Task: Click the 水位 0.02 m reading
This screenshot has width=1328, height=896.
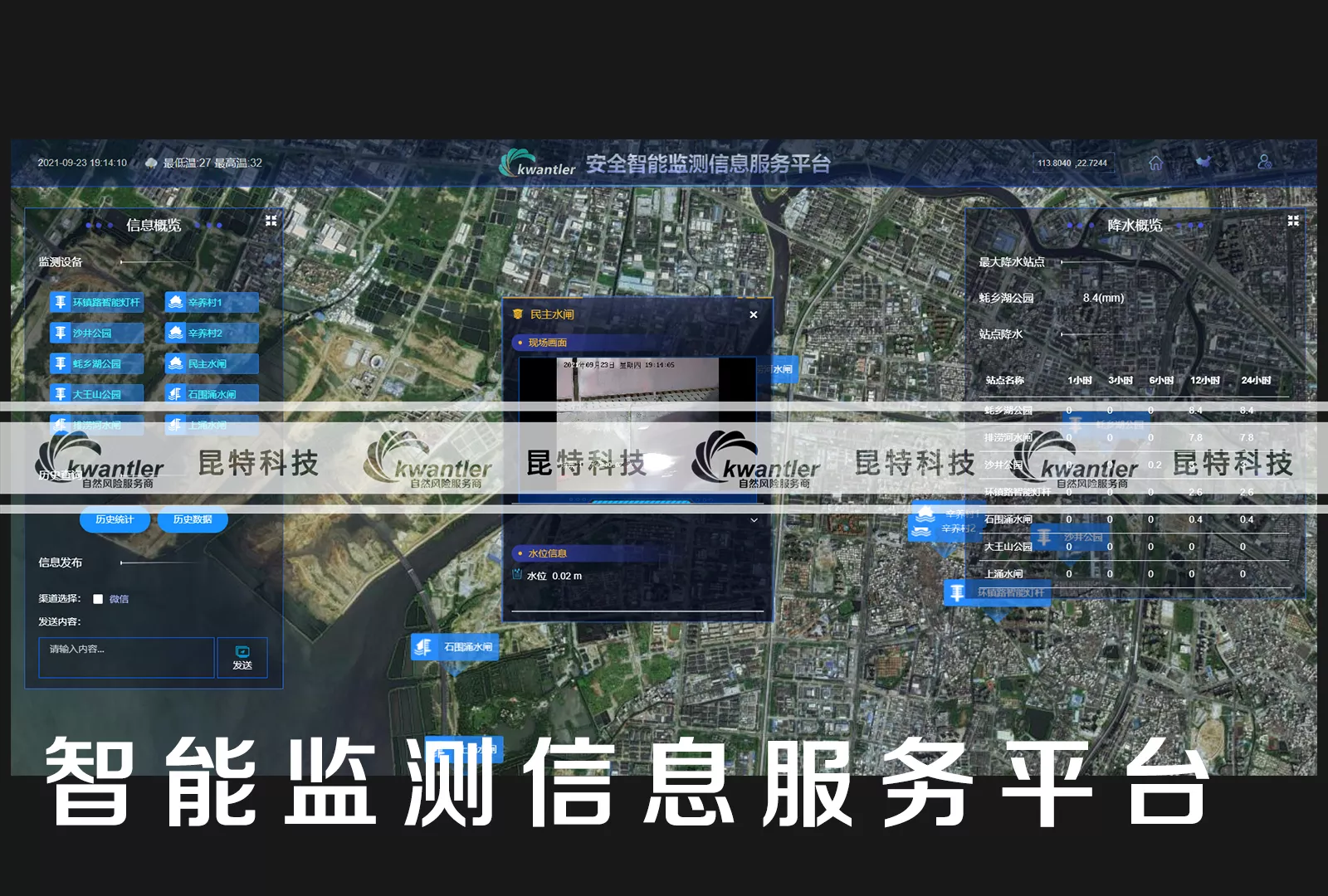Action: (x=554, y=576)
